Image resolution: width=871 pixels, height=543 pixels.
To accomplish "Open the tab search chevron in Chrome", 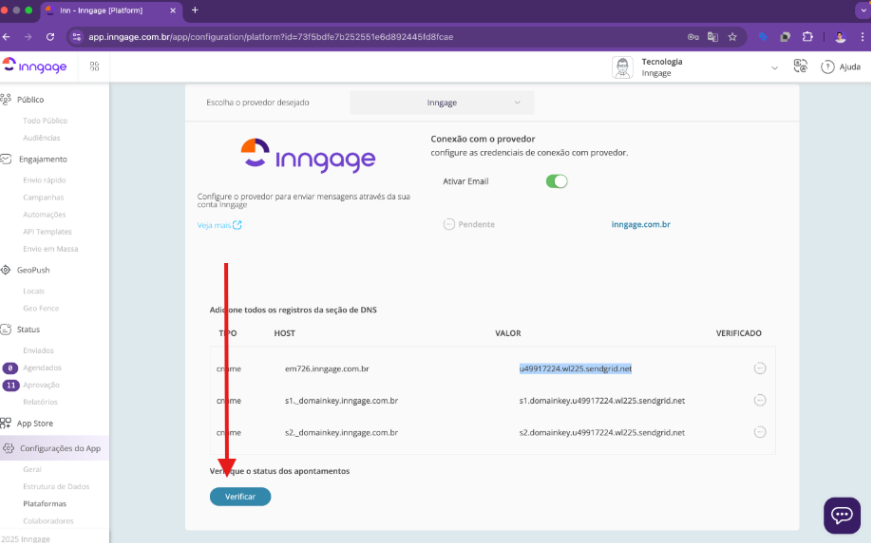I will pos(860,10).
